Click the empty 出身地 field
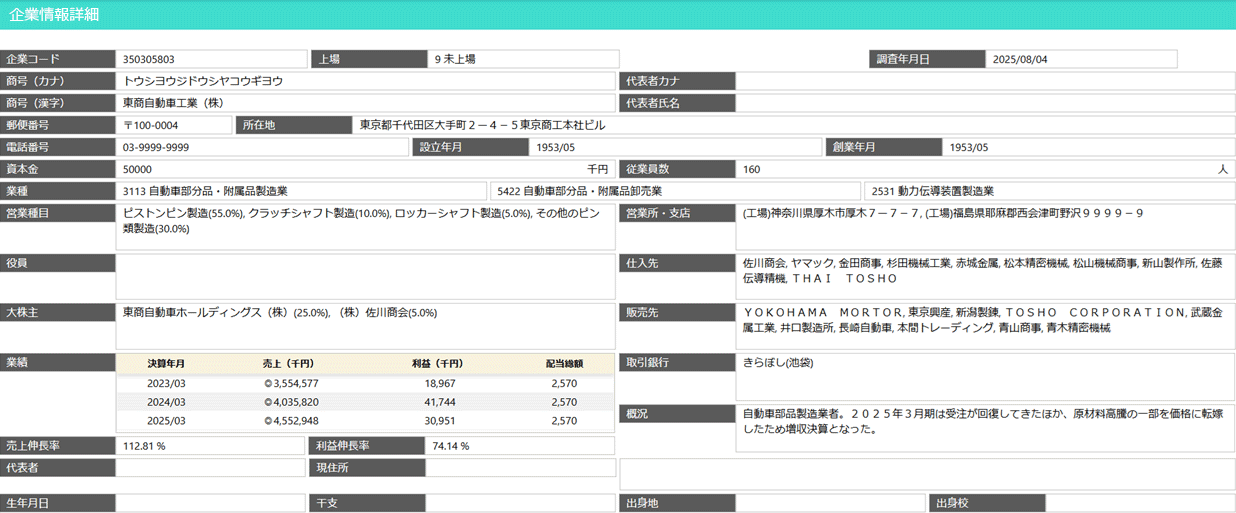Screen dimensions: 1236x513 pyautogui.click(x=830, y=503)
